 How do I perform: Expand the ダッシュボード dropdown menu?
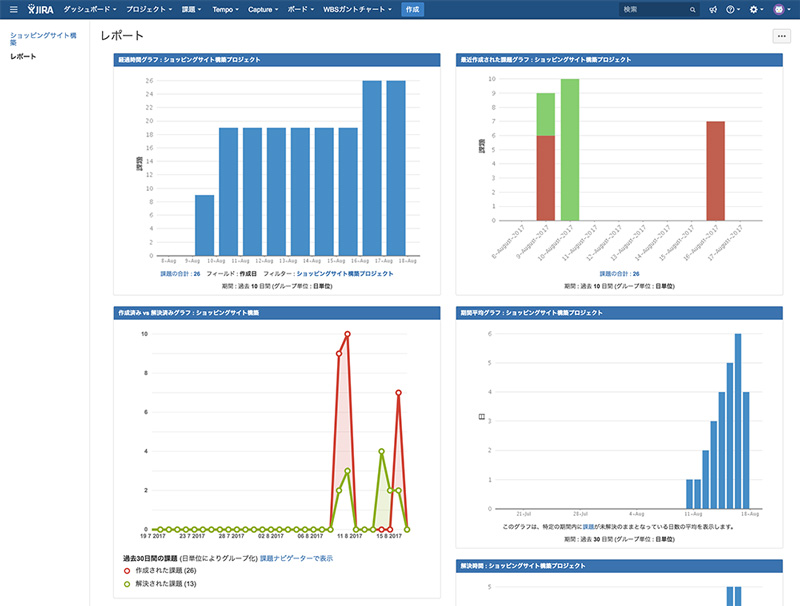[90, 9]
